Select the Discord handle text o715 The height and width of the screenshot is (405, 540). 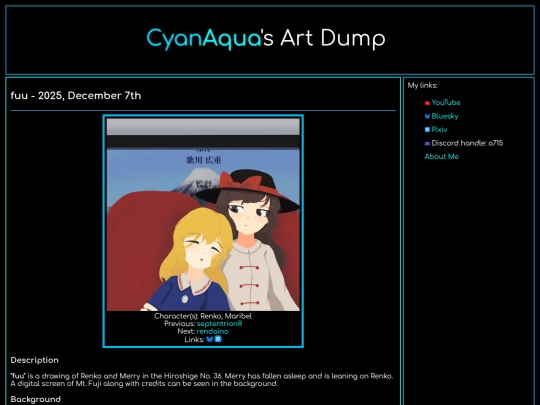(496, 143)
